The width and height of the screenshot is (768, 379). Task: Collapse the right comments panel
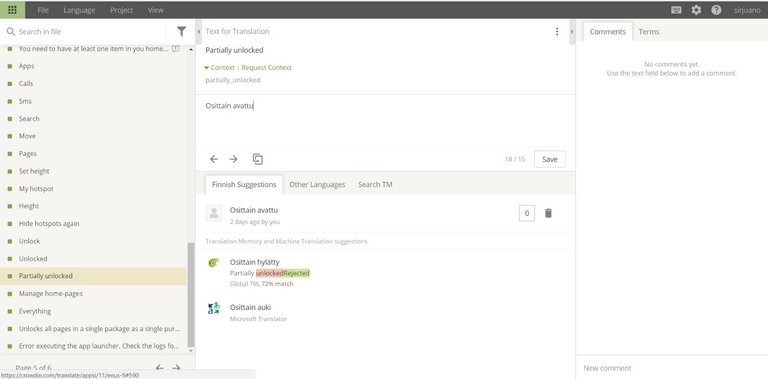tap(572, 31)
